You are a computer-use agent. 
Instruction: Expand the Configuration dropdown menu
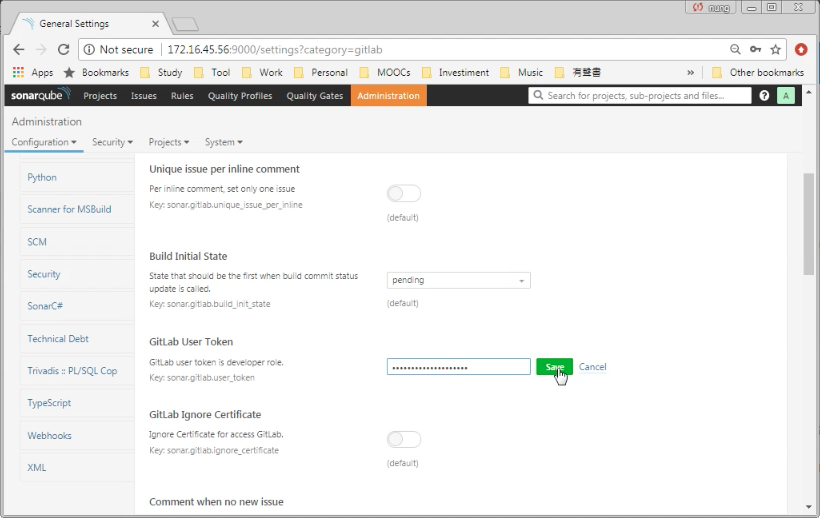coord(44,142)
